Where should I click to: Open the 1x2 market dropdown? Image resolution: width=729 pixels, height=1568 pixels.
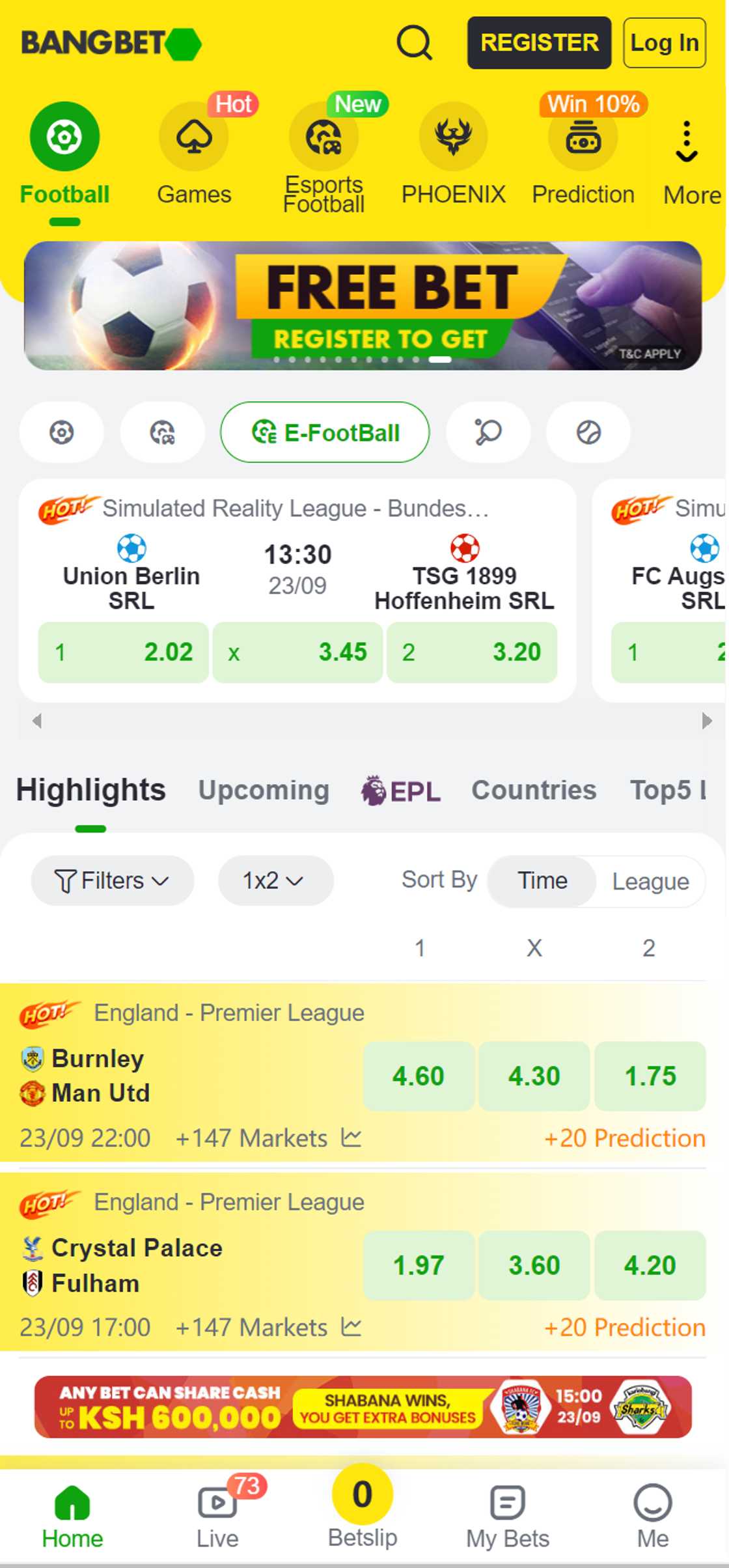point(275,881)
